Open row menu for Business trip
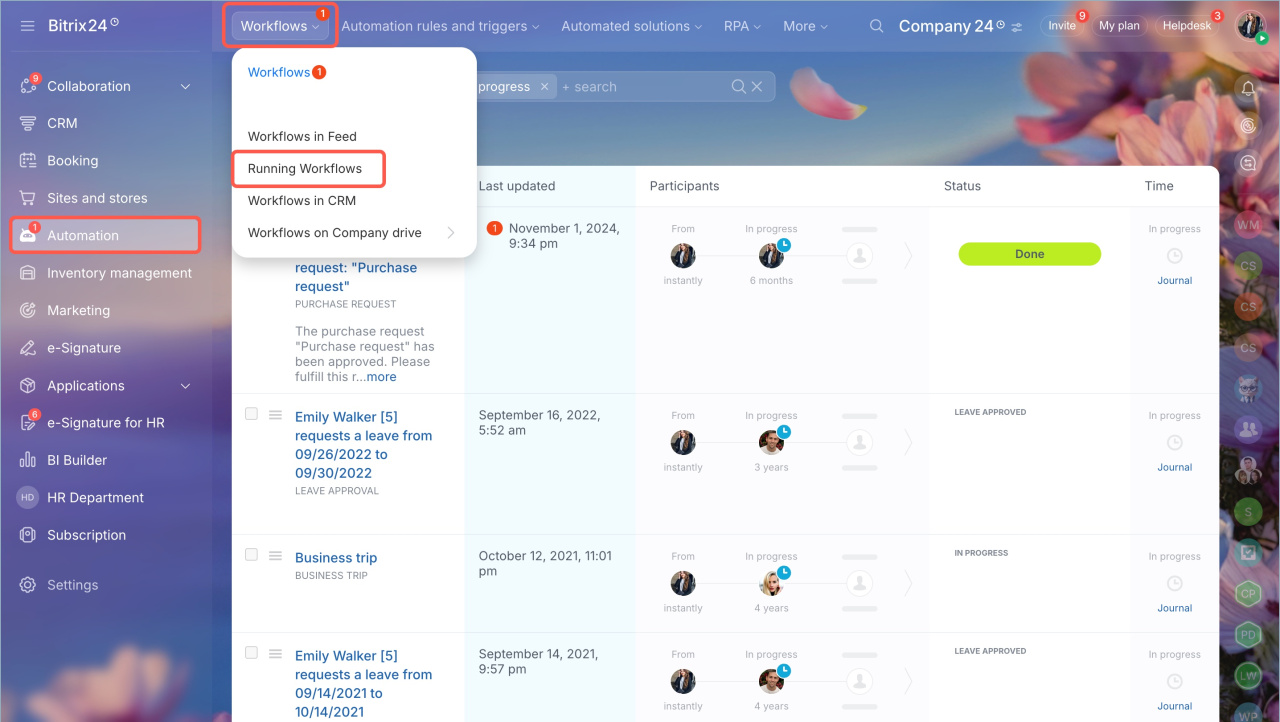 pyautogui.click(x=276, y=556)
